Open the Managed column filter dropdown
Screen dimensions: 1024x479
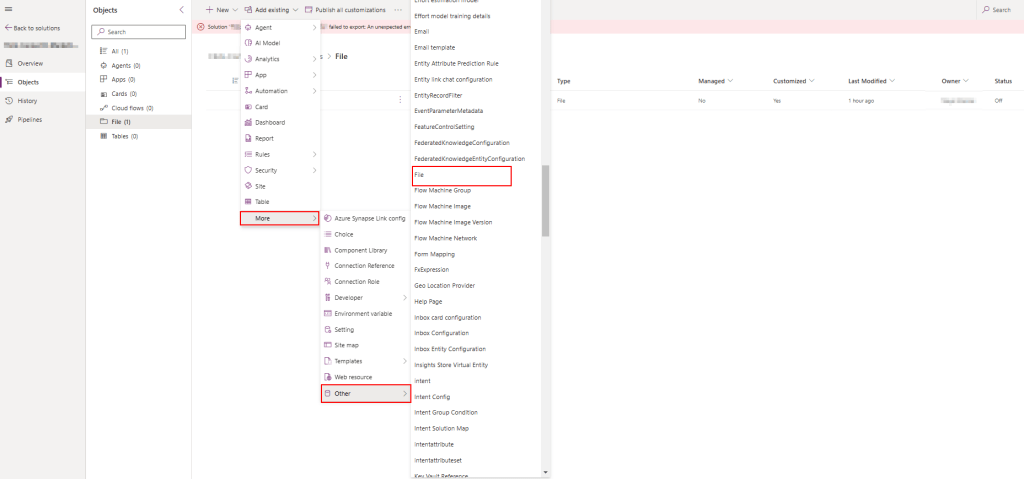tap(730, 81)
